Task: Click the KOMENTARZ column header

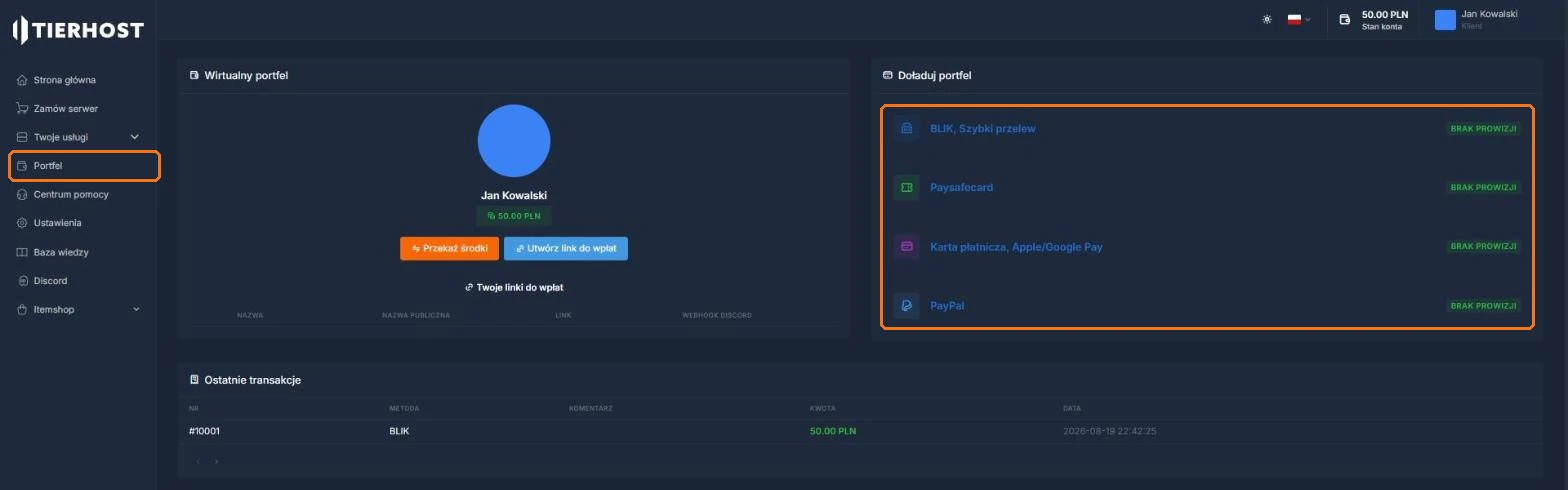Action: [591, 408]
